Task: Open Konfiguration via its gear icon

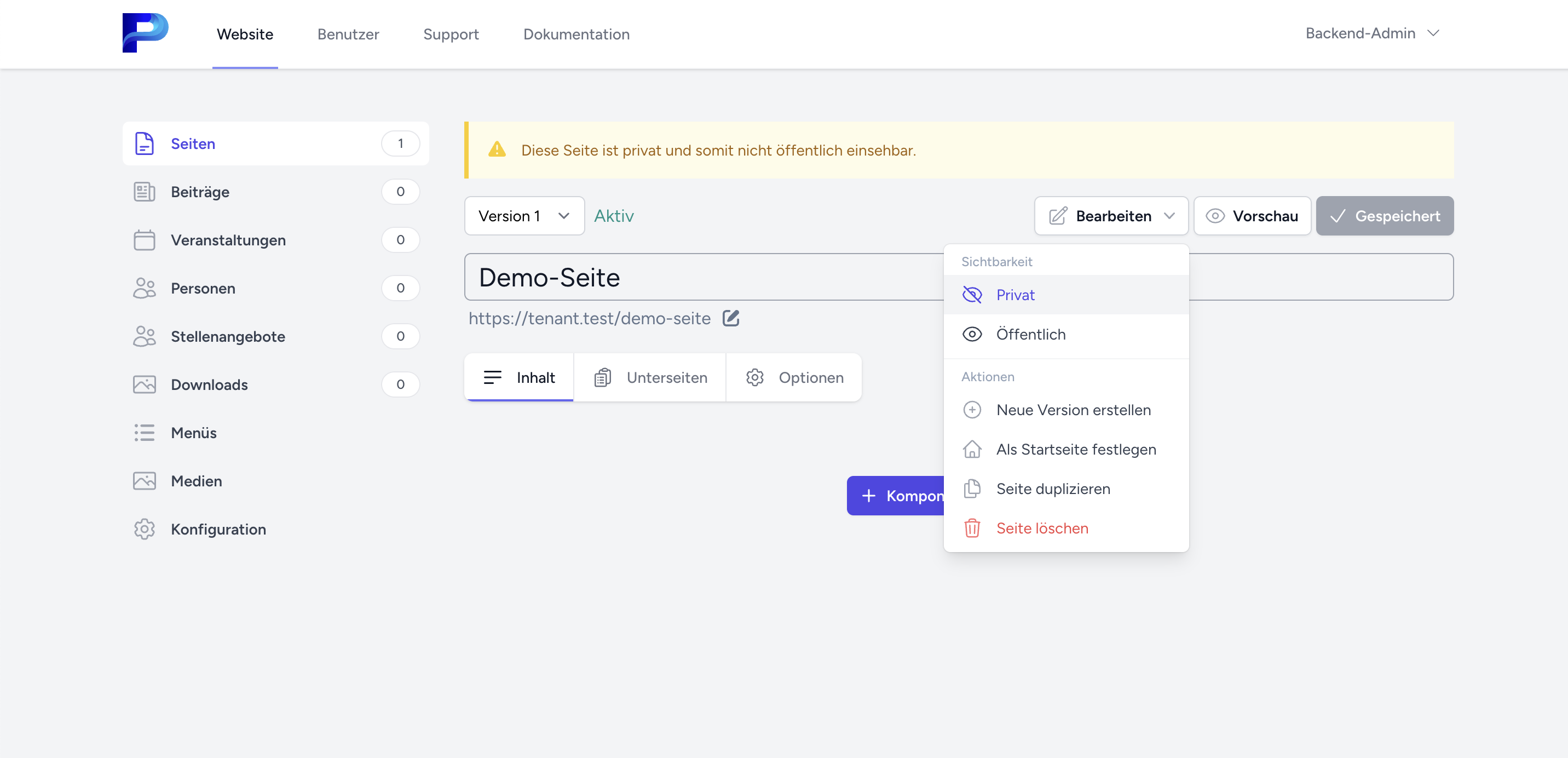Action: click(x=144, y=529)
